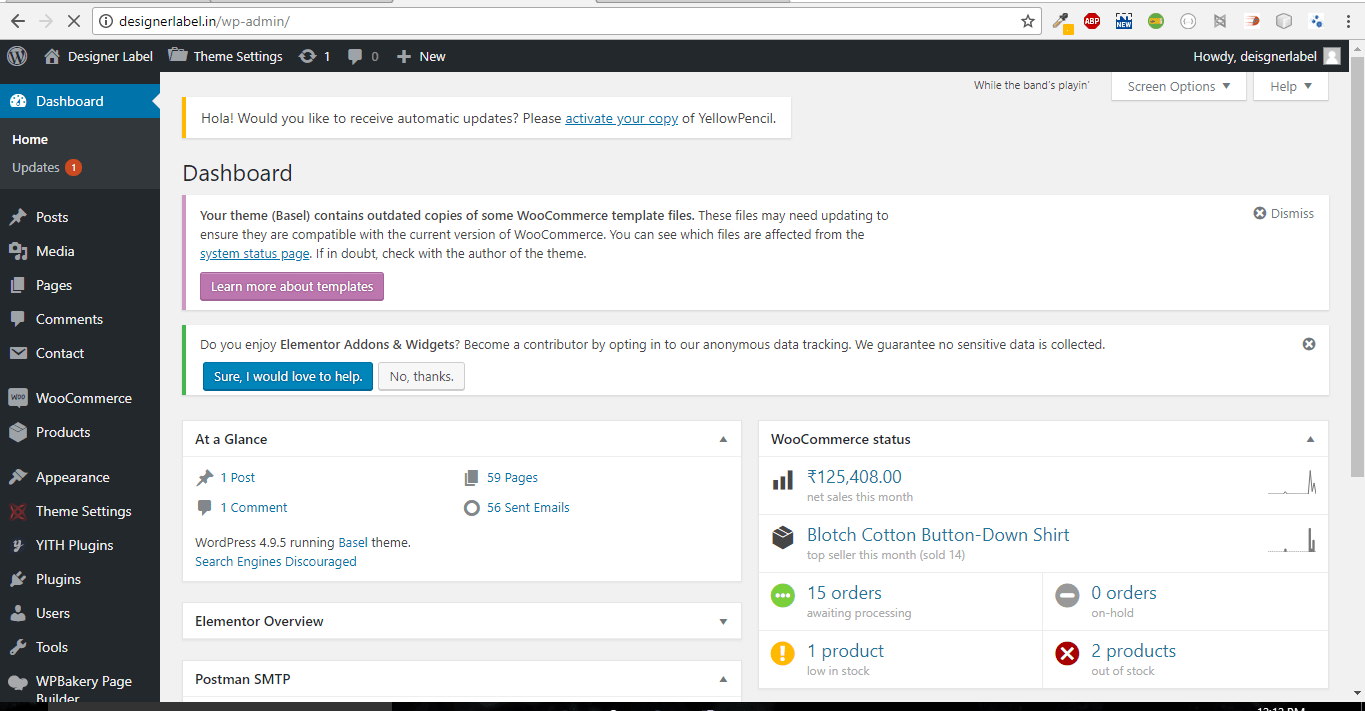Click Learn more about templates button

point(292,286)
